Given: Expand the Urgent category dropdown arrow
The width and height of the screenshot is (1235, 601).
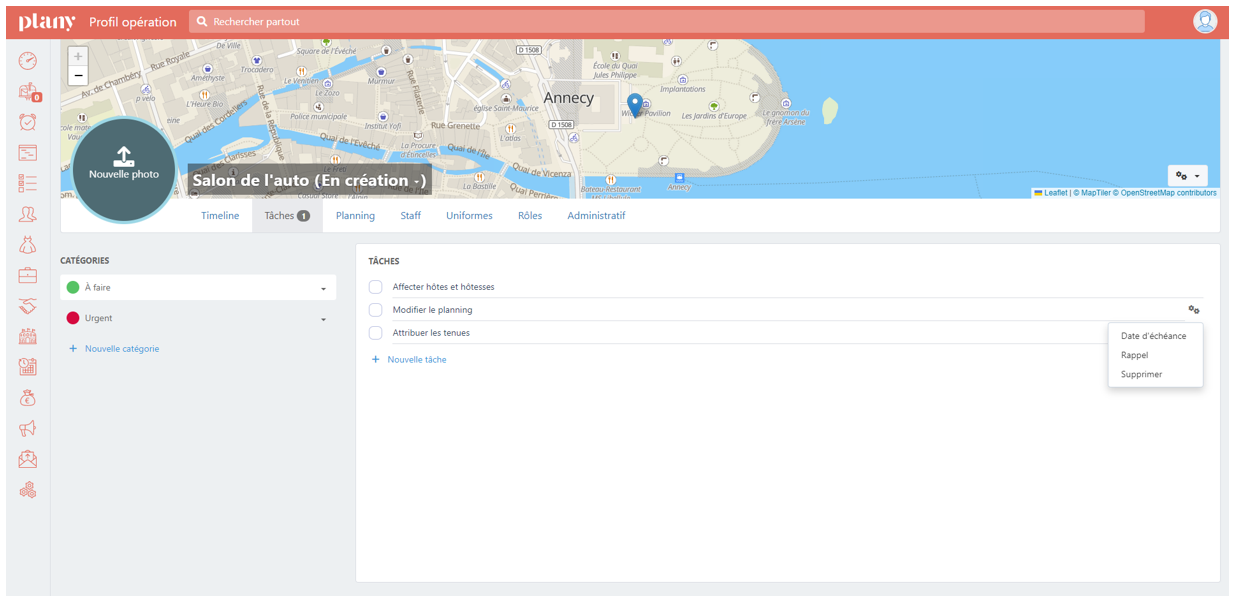Looking at the screenshot, I should (323, 320).
